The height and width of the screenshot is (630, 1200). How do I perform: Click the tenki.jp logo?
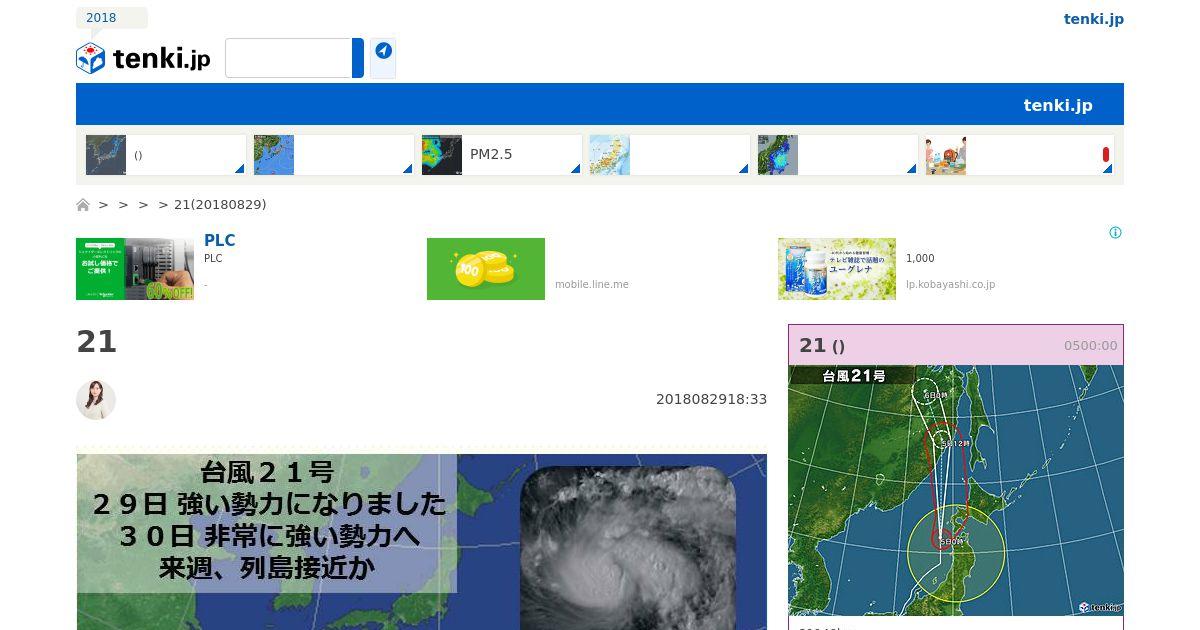pyautogui.click(x=143, y=58)
